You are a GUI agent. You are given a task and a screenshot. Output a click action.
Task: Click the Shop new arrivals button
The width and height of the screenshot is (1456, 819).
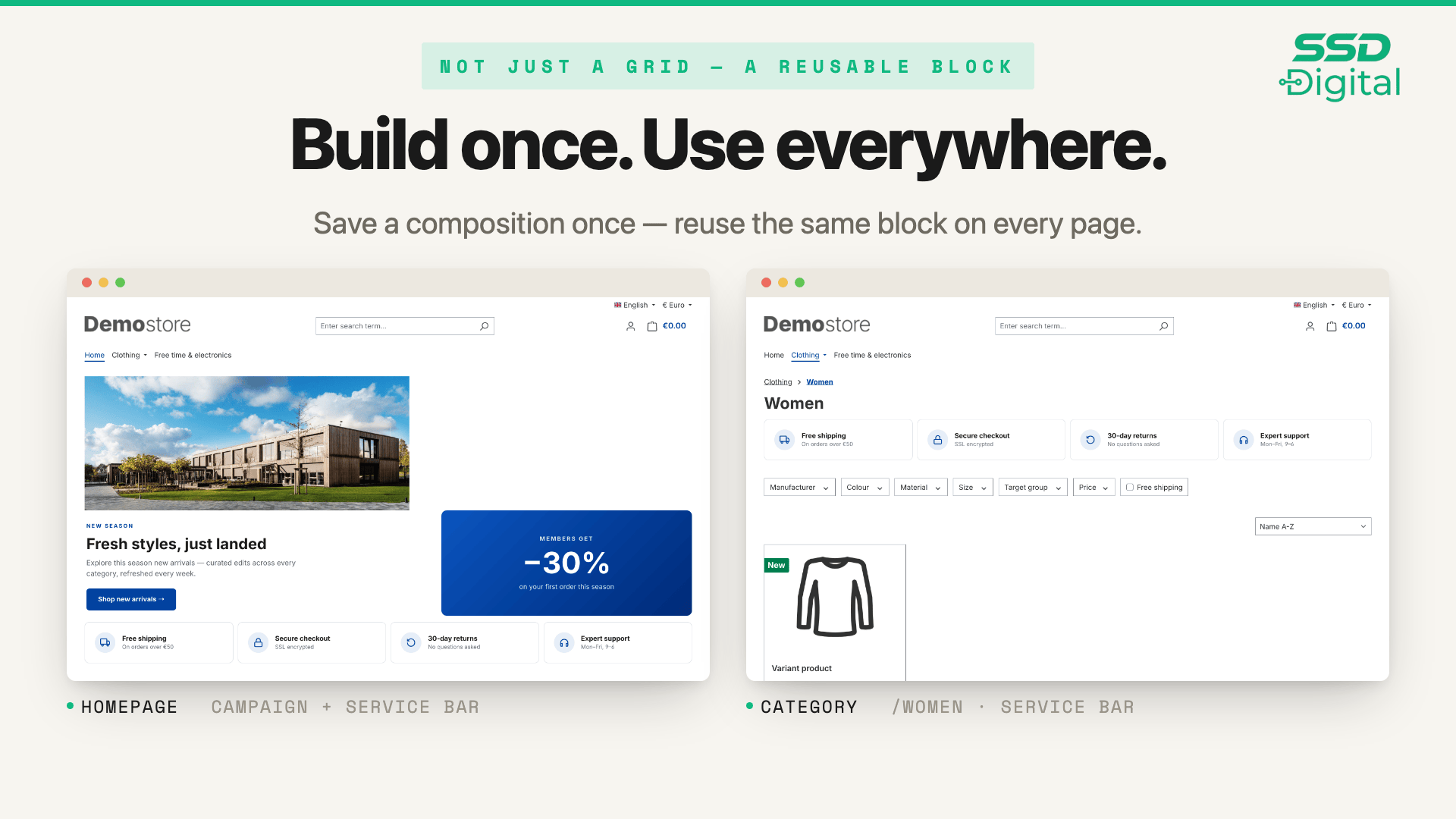click(131, 599)
